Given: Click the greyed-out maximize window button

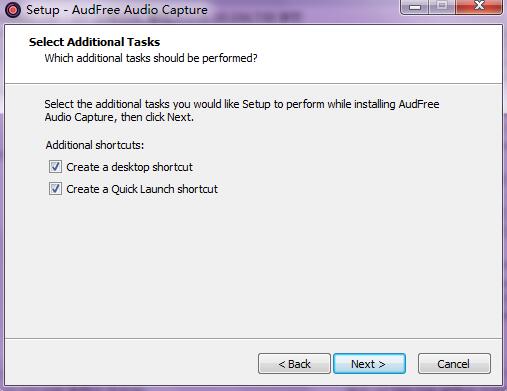Looking at the screenshot, I should 442,7.
